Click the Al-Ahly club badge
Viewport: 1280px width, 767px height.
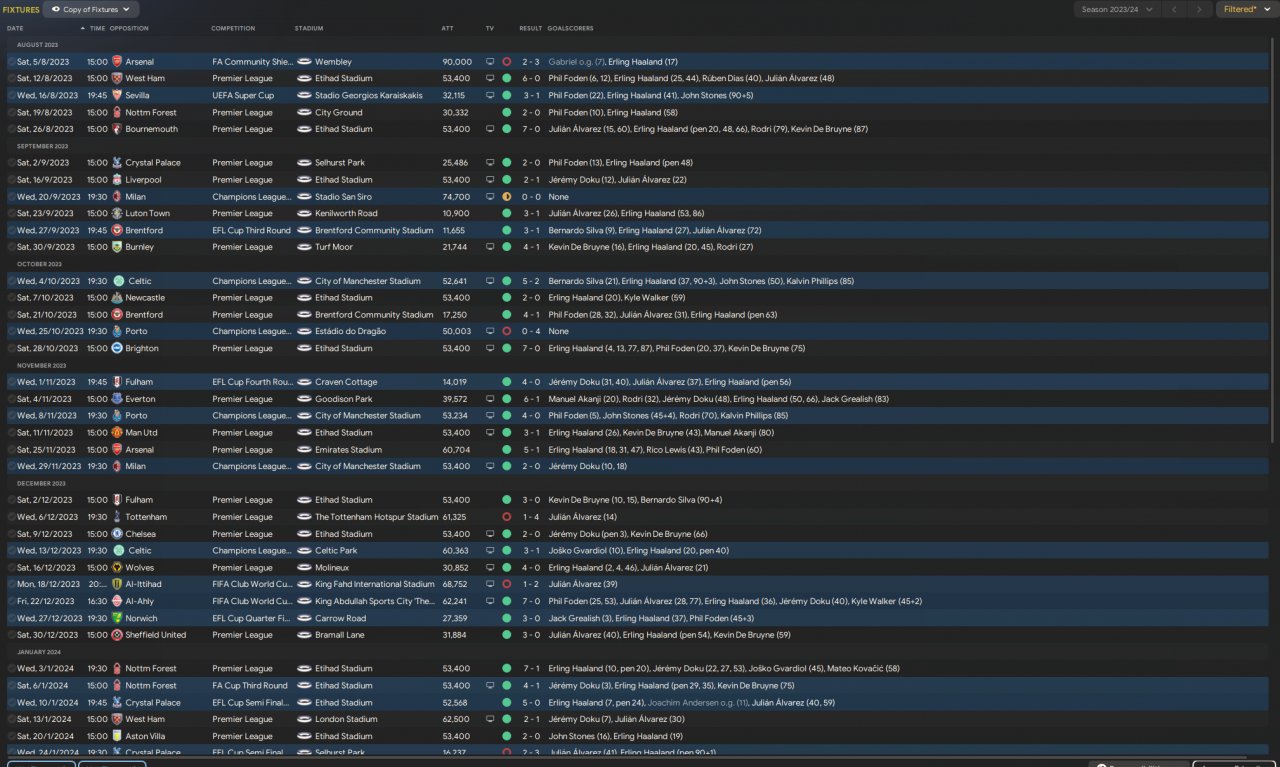[x=117, y=601]
